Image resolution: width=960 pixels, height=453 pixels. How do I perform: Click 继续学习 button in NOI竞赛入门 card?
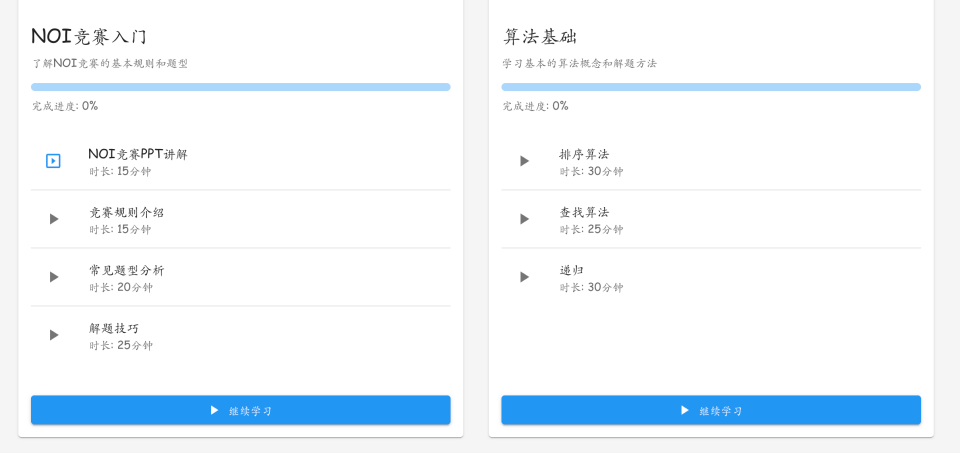coord(241,410)
